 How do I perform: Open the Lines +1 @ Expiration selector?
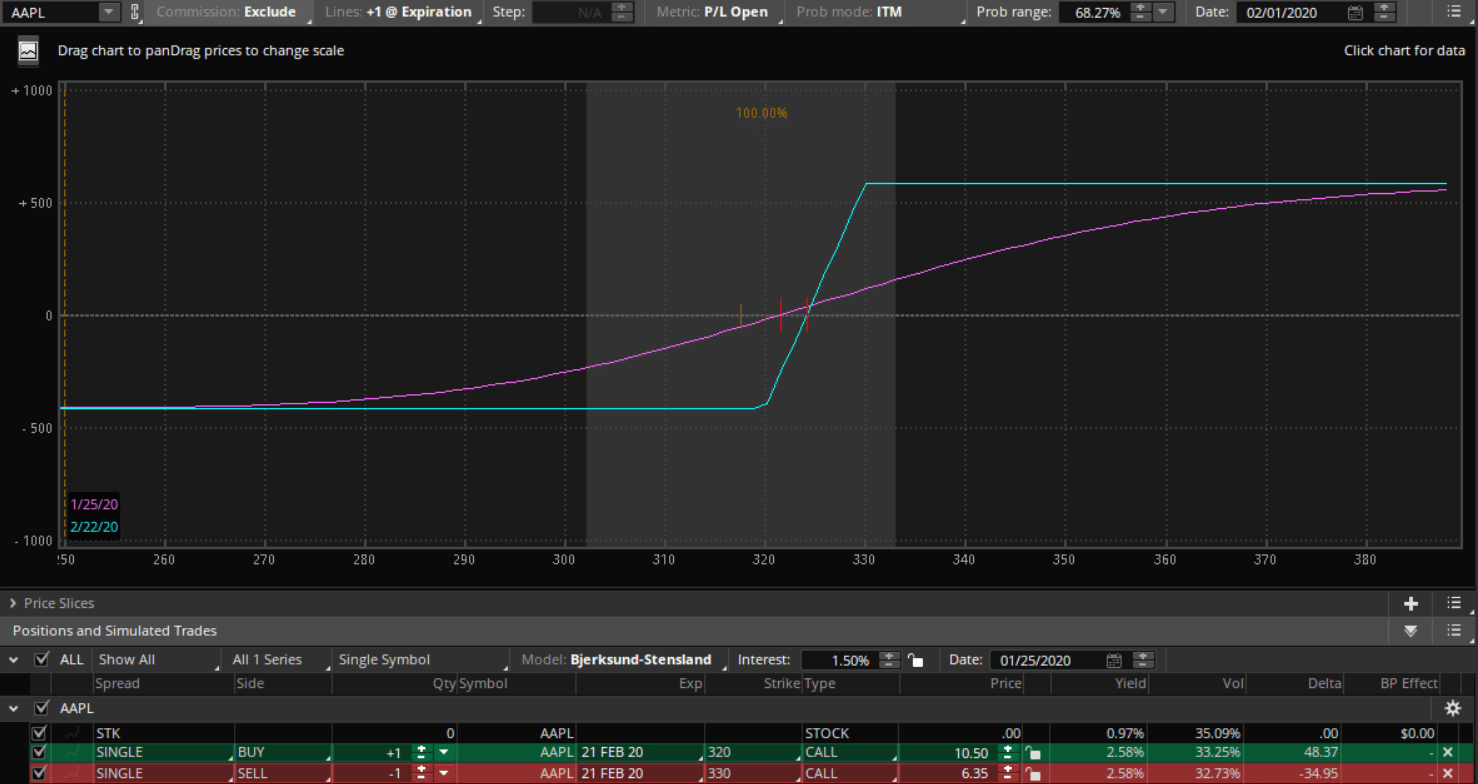click(x=400, y=12)
